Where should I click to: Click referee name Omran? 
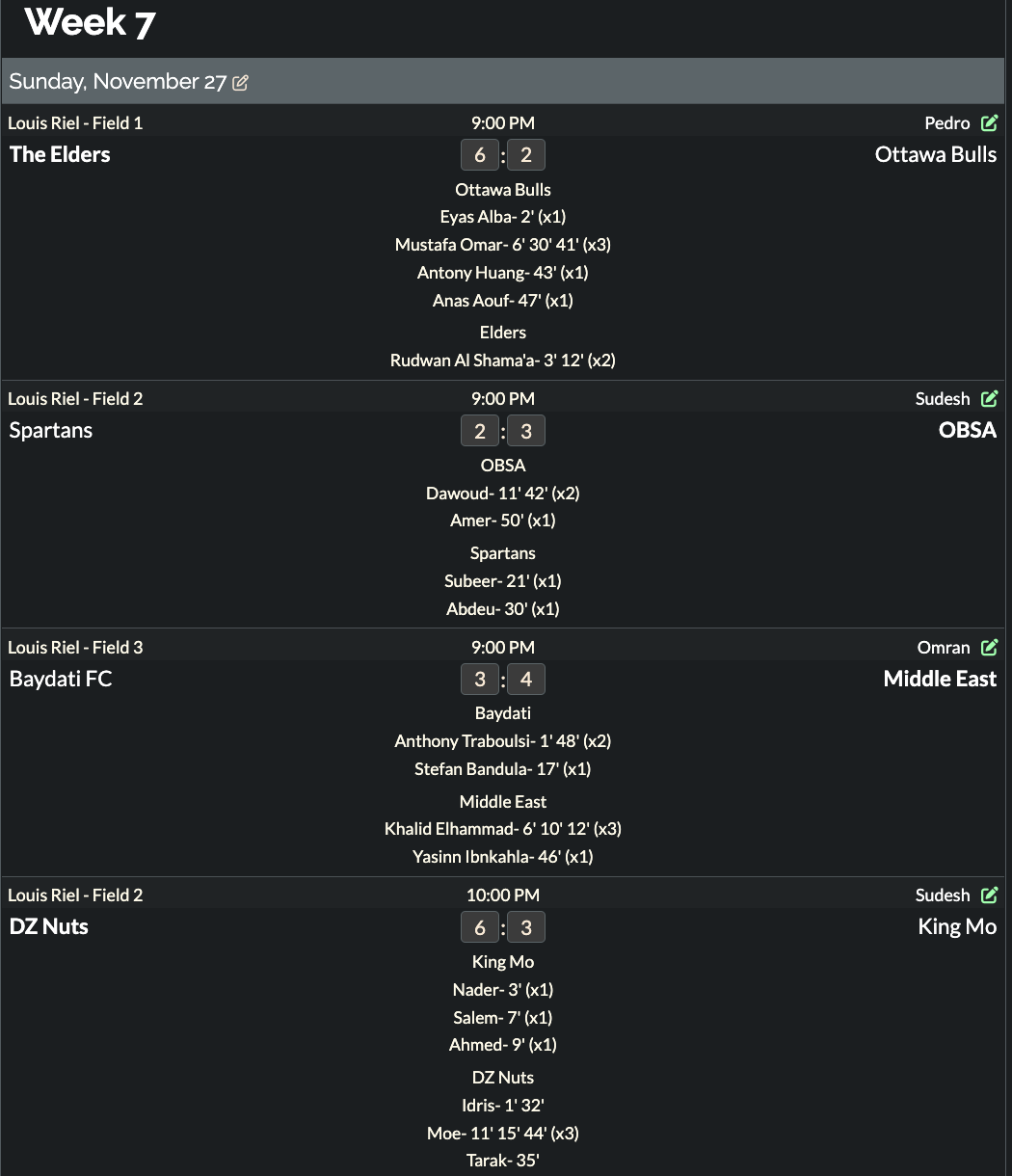point(944,647)
